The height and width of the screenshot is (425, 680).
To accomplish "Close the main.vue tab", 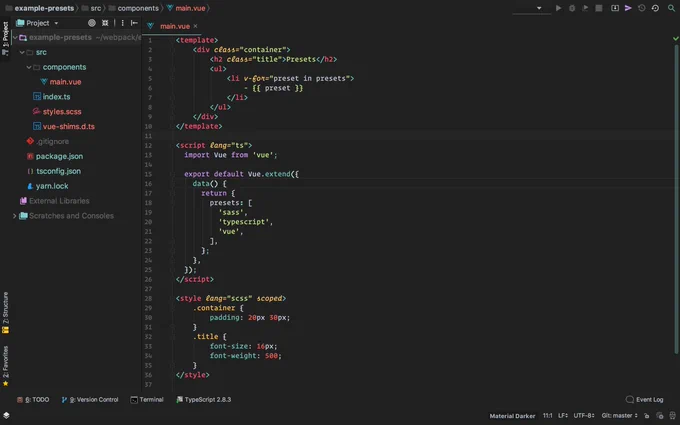I will 196,26.
